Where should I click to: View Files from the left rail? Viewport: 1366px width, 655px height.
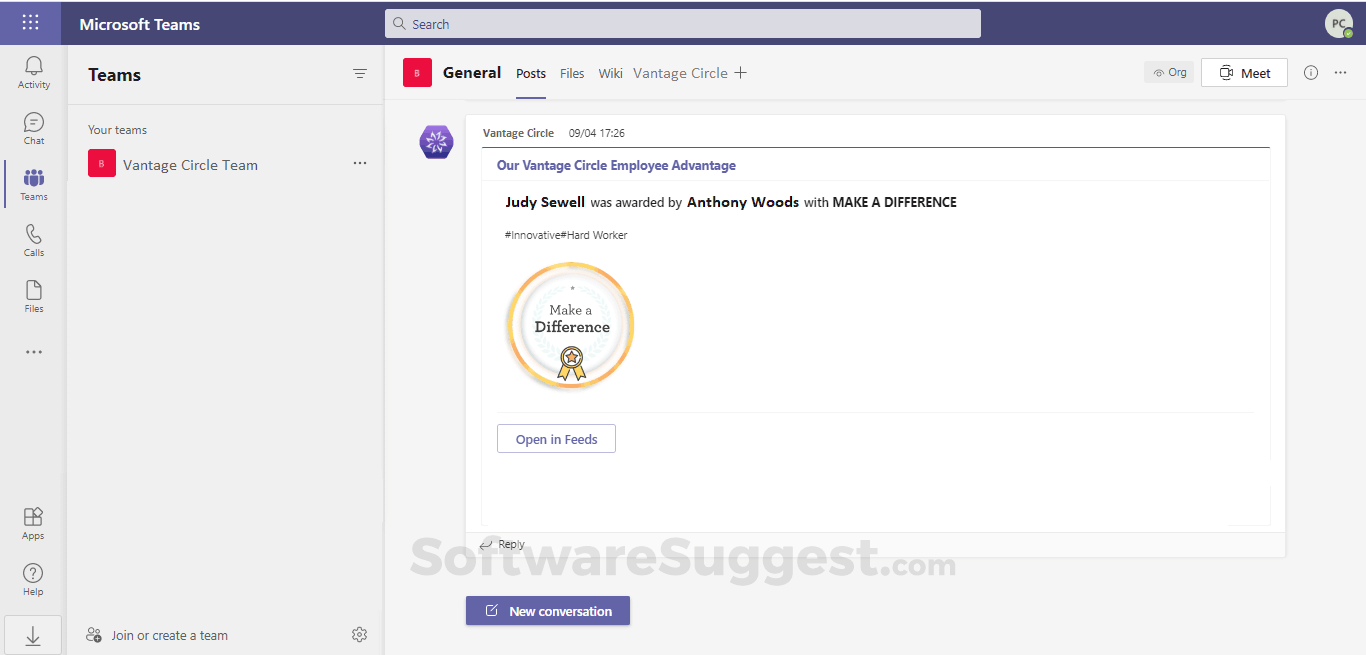point(33,294)
